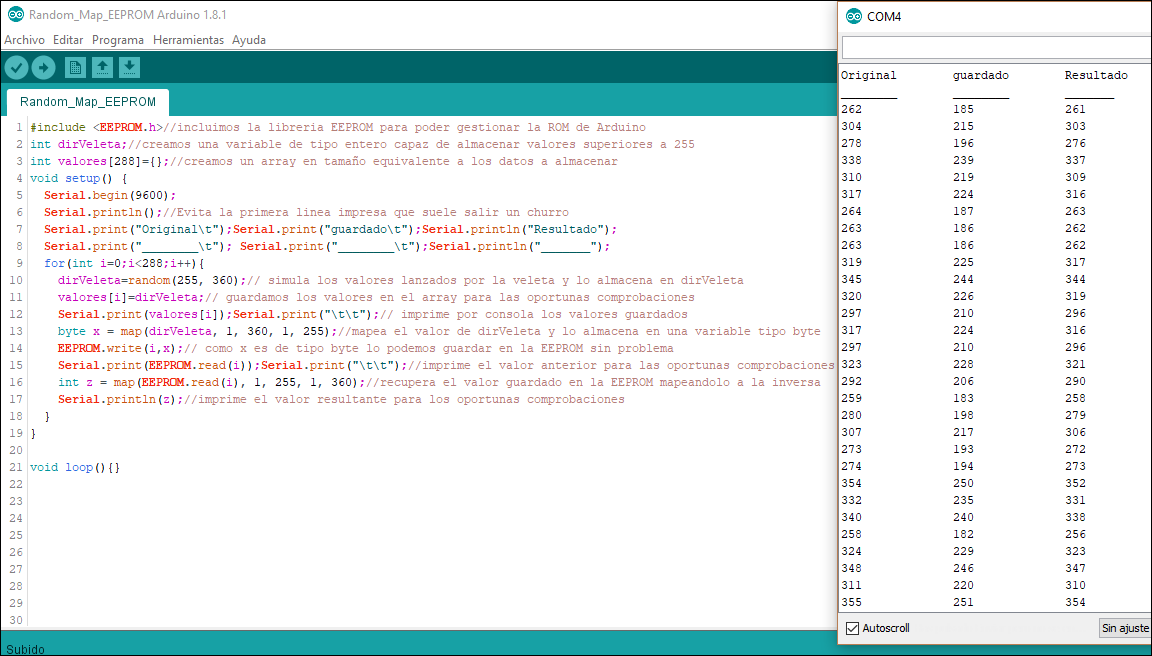Screen dimensions: 1152x656
Task: Open the Editar menu
Action: pyautogui.click(x=67, y=40)
